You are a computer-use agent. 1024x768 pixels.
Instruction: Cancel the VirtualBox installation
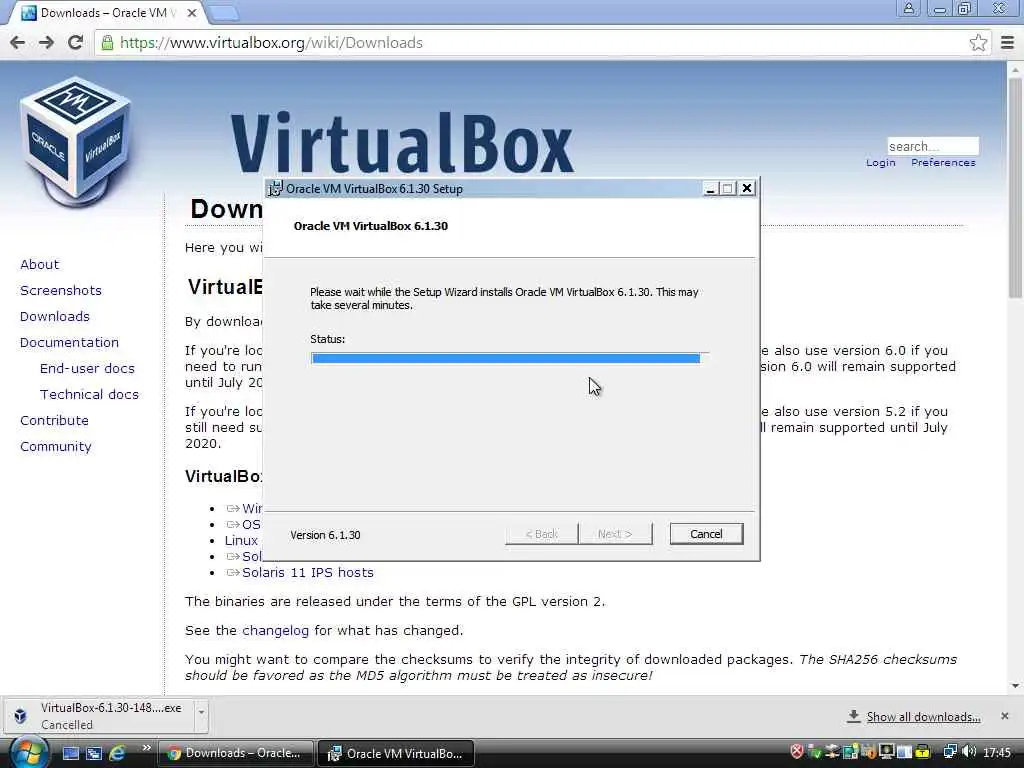[x=706, y=534]
